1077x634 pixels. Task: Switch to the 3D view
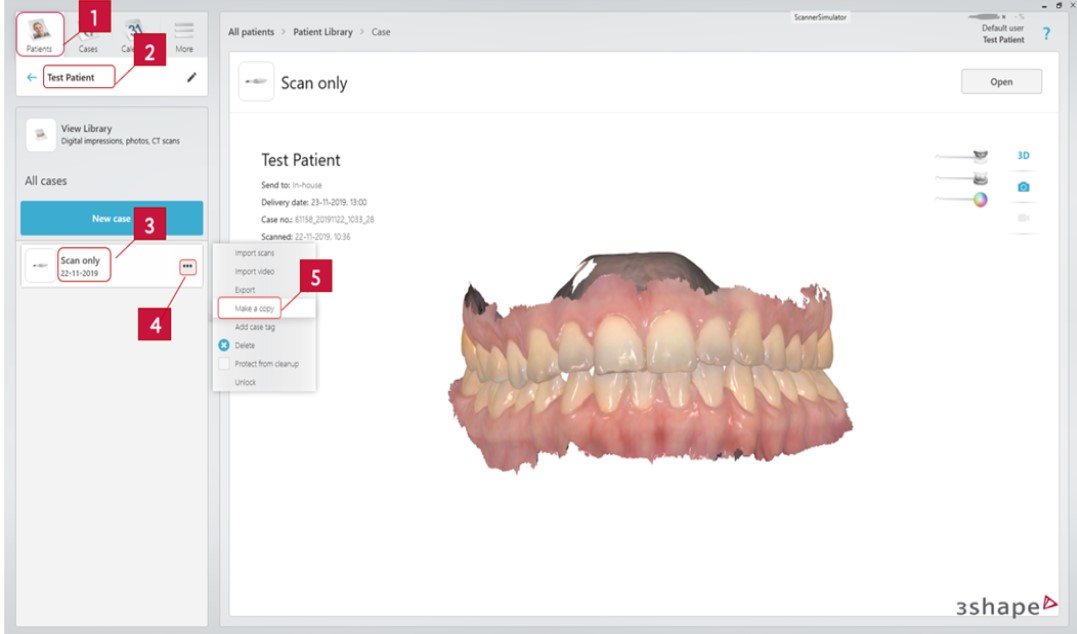click(x=1023, y=156)
